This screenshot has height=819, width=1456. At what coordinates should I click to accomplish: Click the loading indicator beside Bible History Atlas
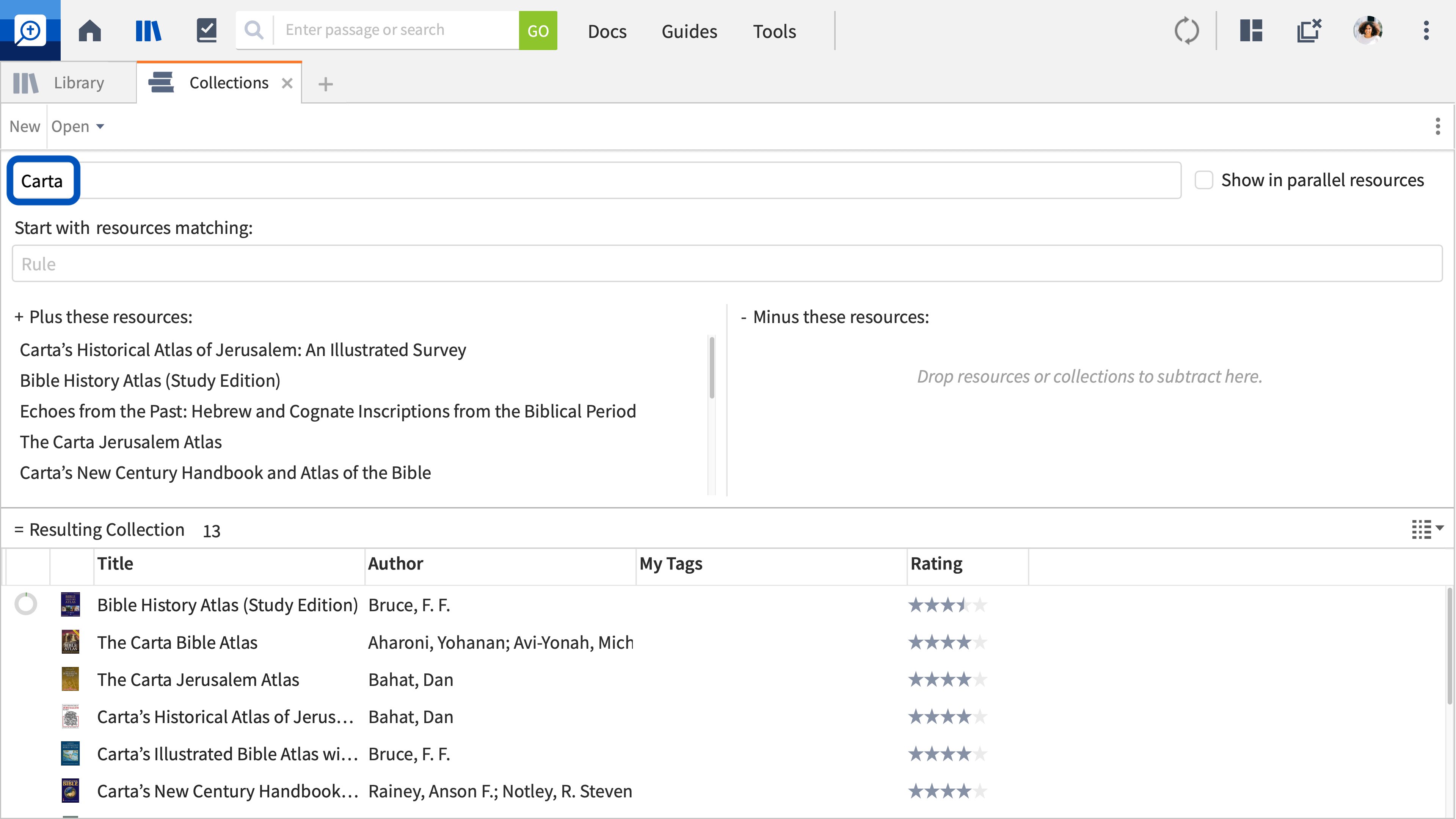[x=26, y=604]
